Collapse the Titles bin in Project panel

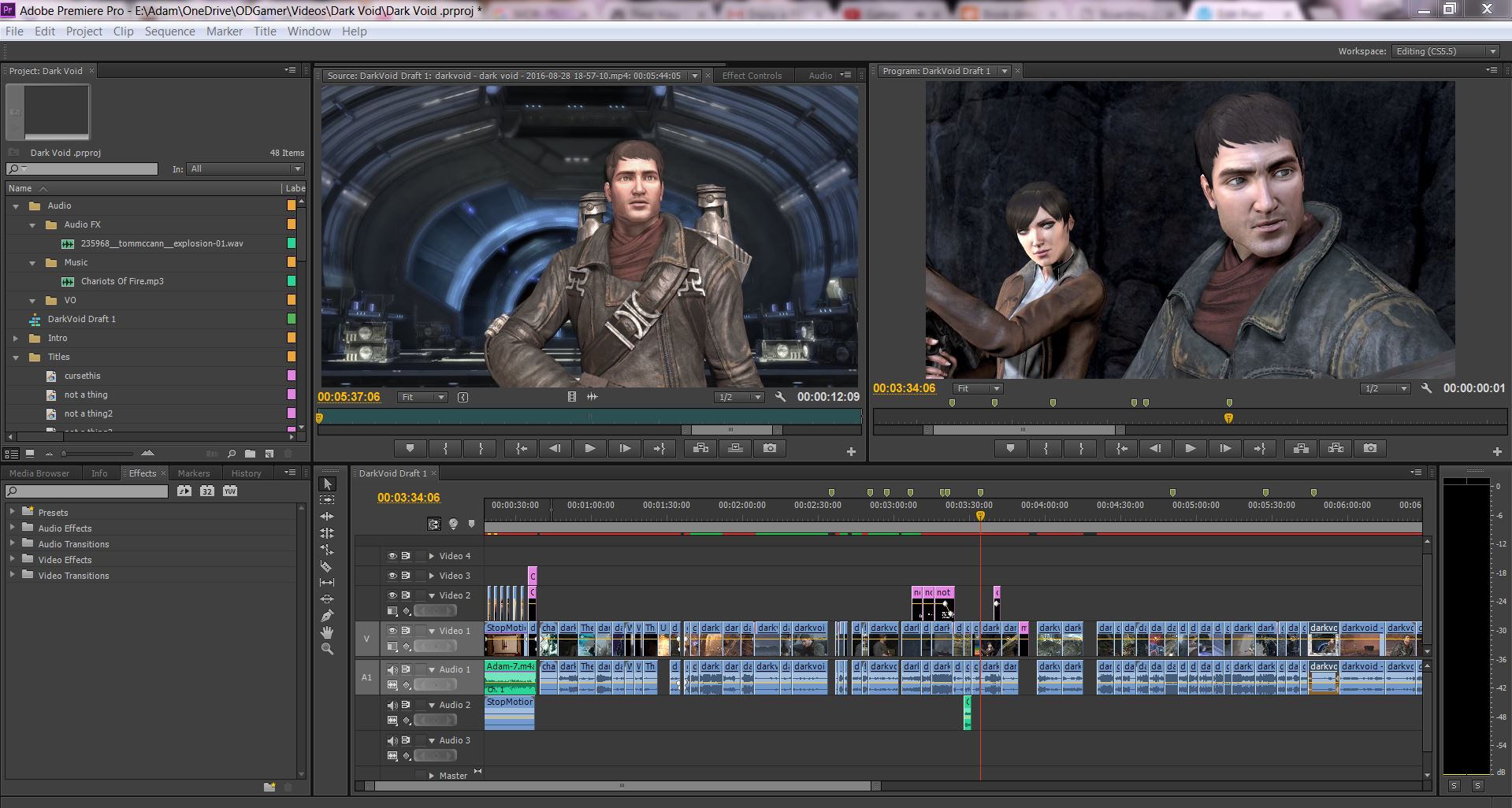(16, 358)
